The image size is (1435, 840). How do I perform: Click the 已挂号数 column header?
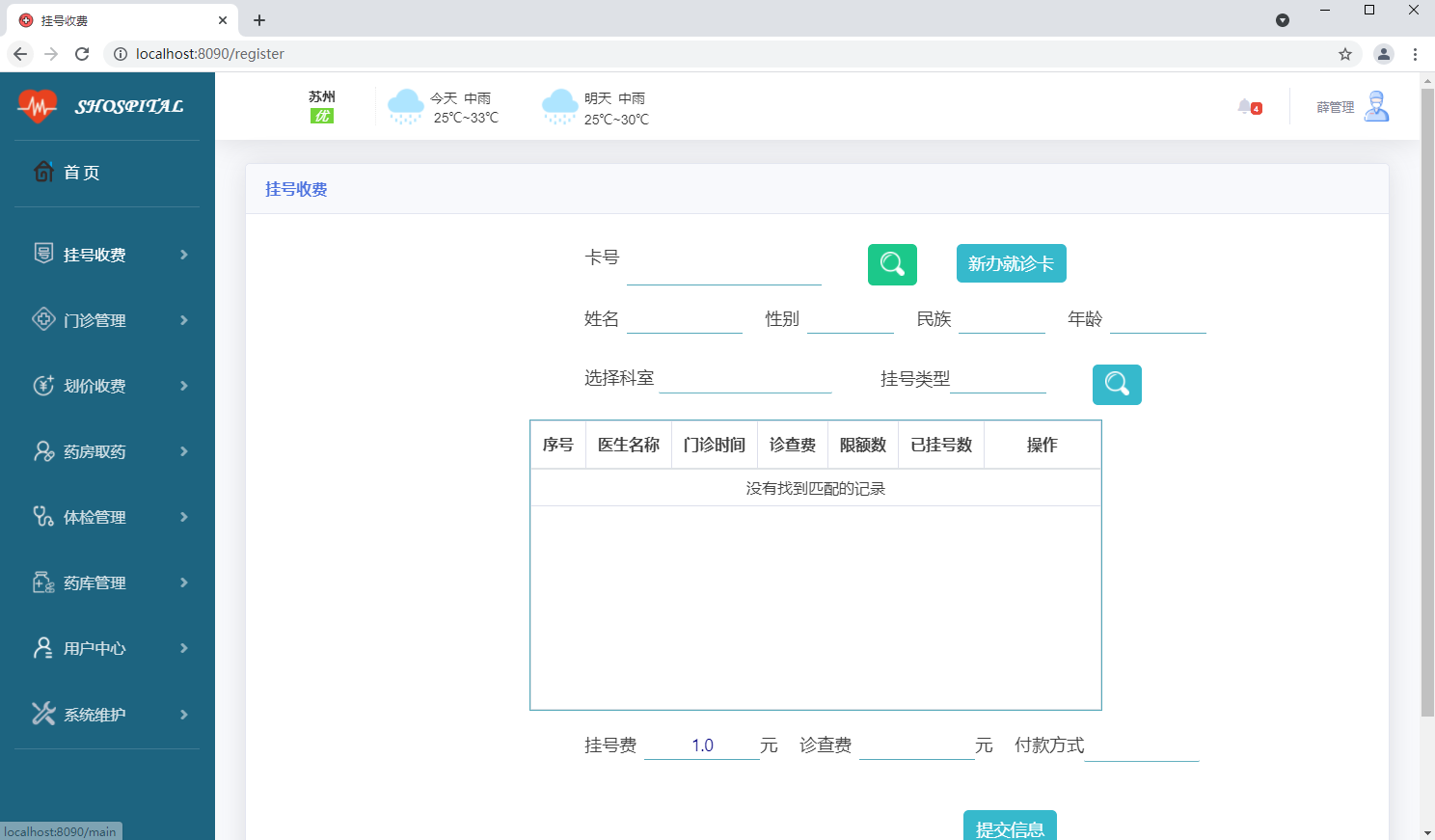pyautogui.click(x=941, y=445)
